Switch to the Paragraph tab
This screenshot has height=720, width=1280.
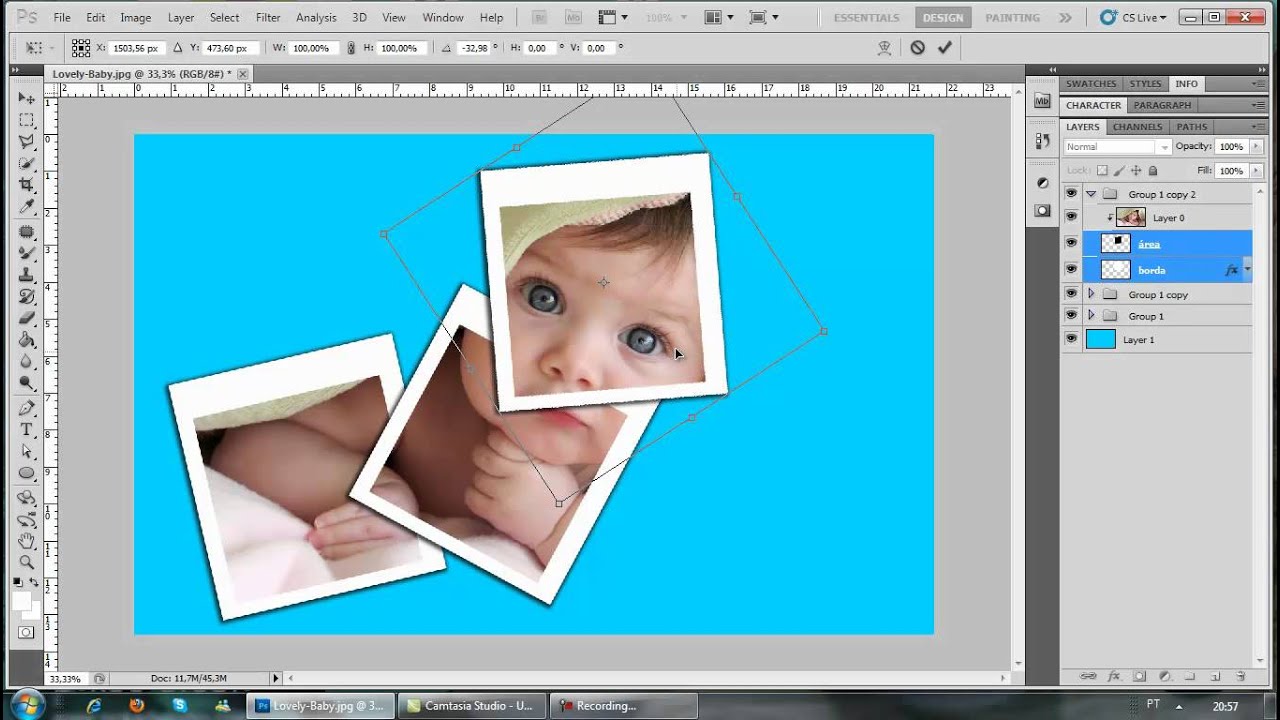point(1162,105)
